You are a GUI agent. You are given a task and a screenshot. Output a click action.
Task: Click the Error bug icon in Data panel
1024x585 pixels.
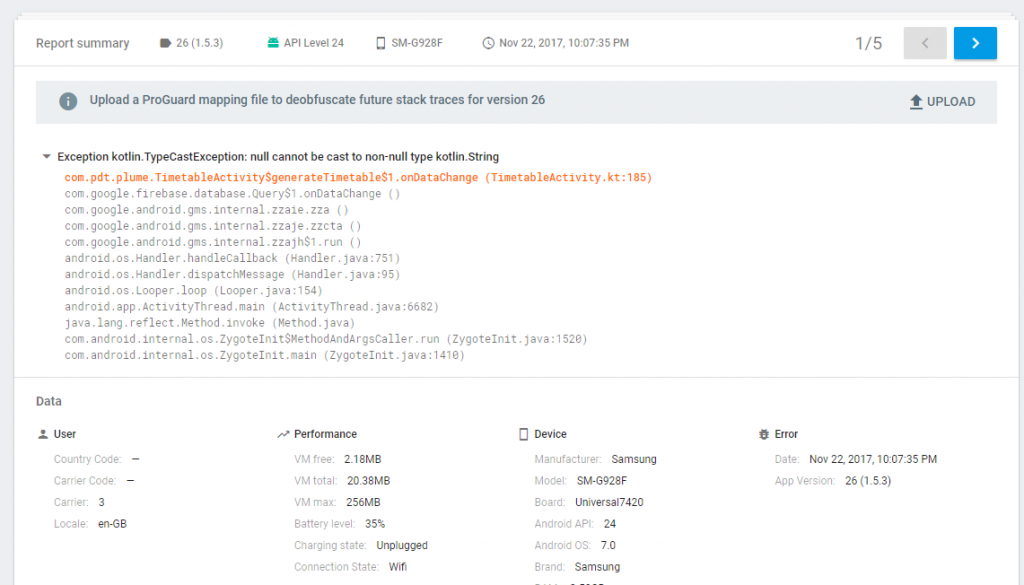click(765, 434)
